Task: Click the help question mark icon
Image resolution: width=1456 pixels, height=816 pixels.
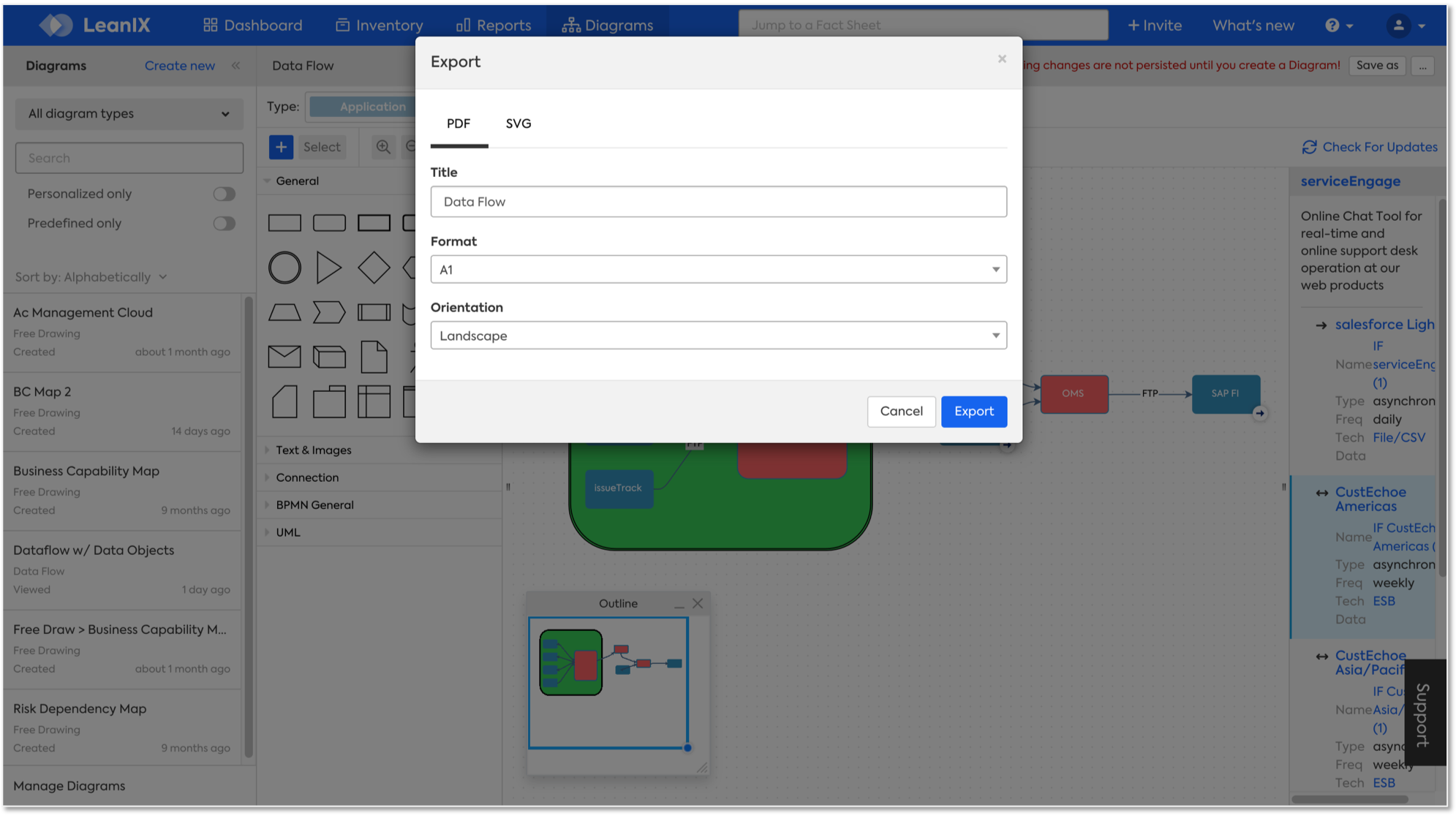Action: coord(1332,26)
